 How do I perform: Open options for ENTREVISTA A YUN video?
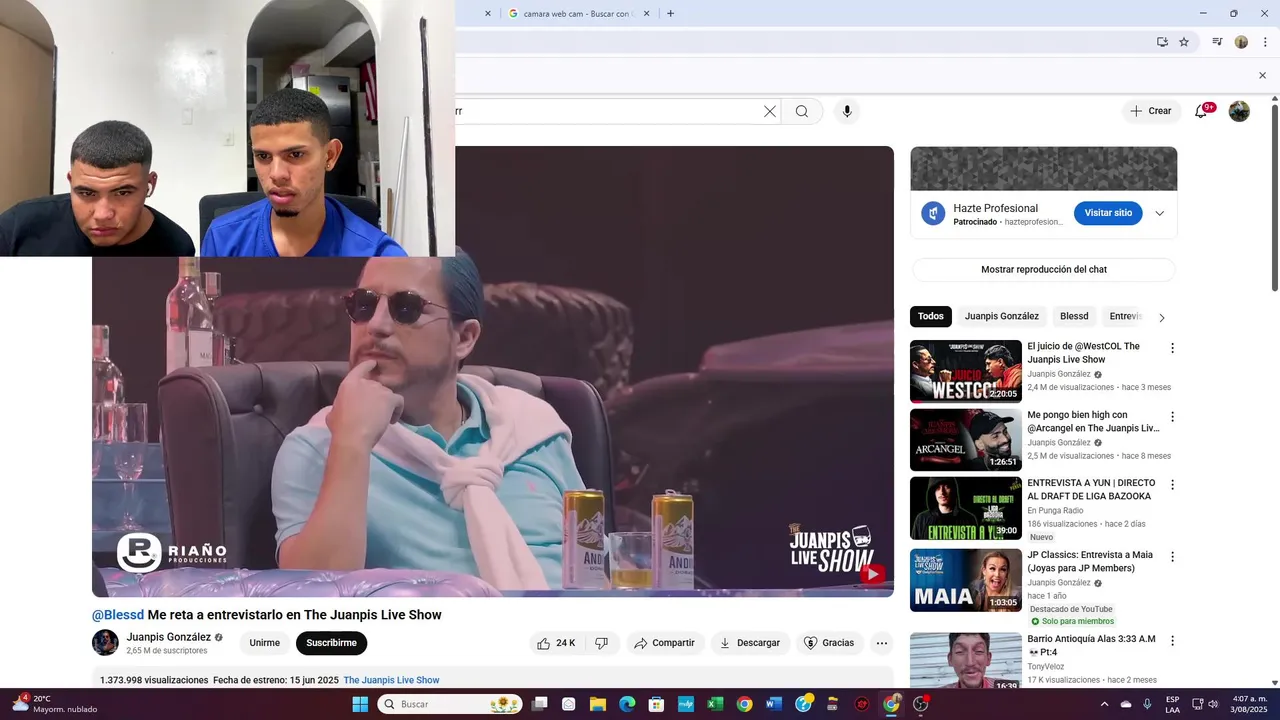pyautogui.click(x=1172, y=484)
